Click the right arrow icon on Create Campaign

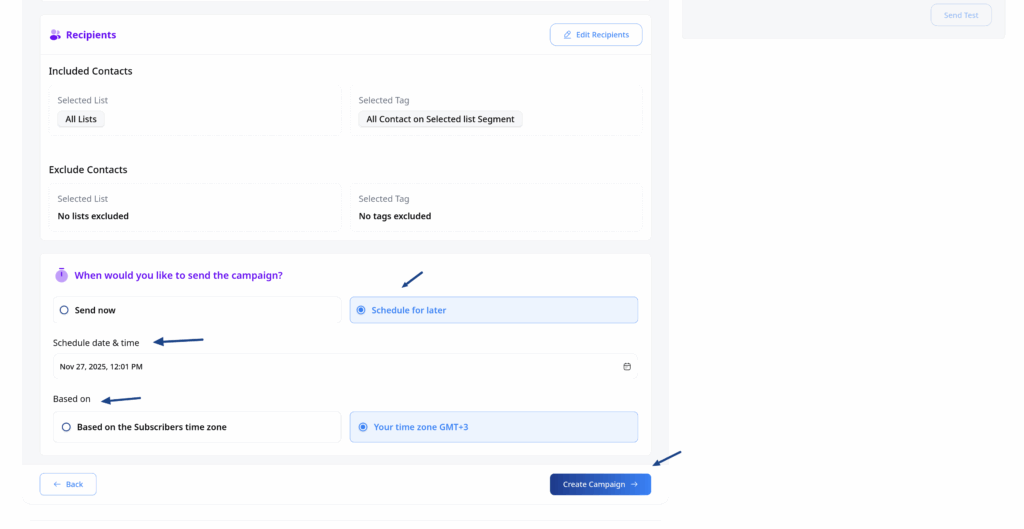click(x=634, y=485)
